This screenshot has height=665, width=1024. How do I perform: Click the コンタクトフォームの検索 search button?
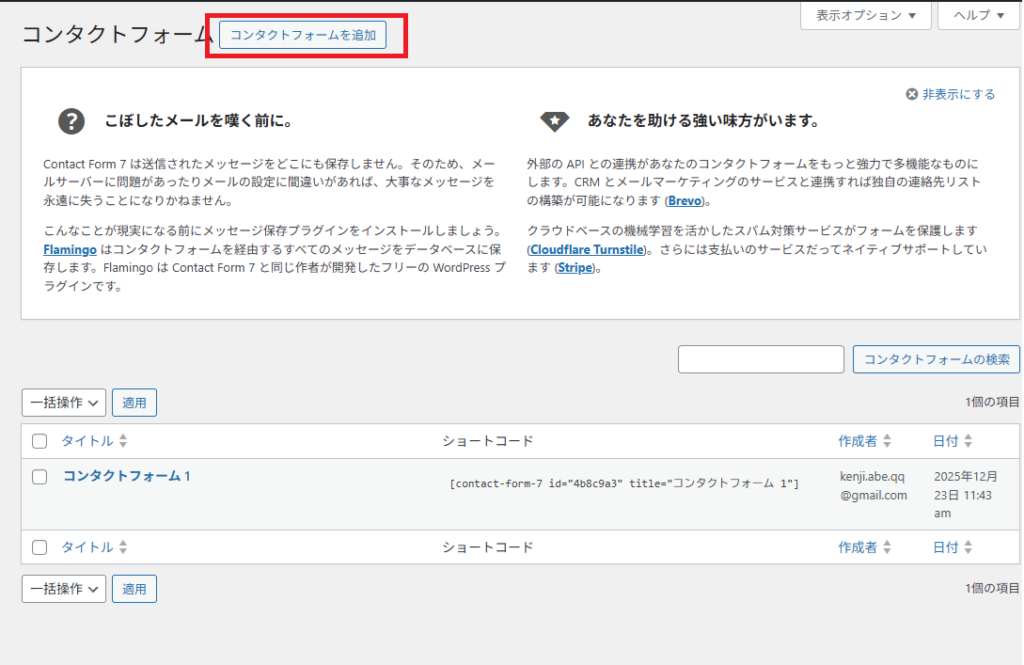936,359
